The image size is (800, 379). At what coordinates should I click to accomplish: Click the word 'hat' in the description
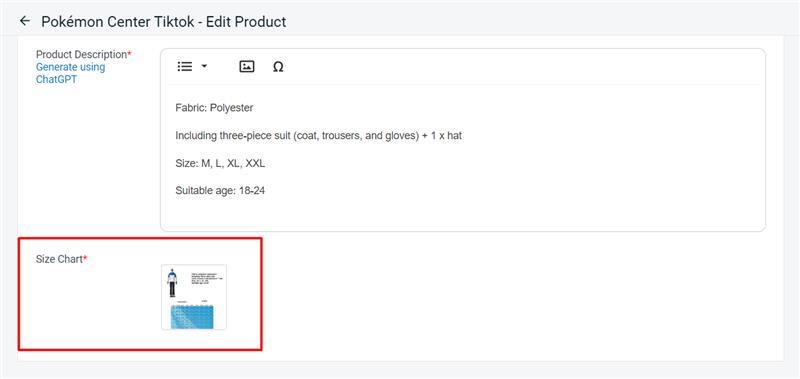[455, 136]
